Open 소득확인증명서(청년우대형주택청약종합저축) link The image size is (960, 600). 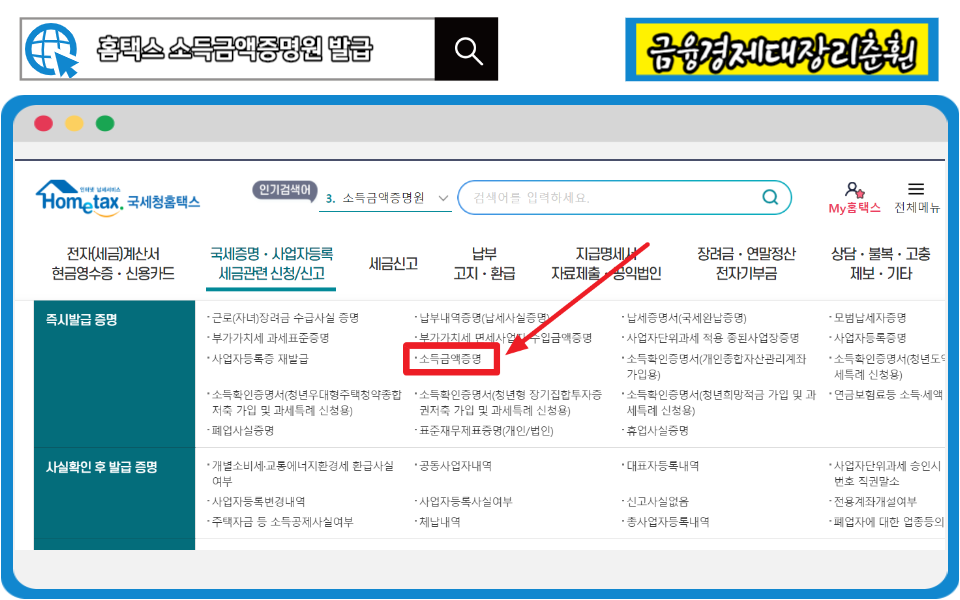click(307, 402)
